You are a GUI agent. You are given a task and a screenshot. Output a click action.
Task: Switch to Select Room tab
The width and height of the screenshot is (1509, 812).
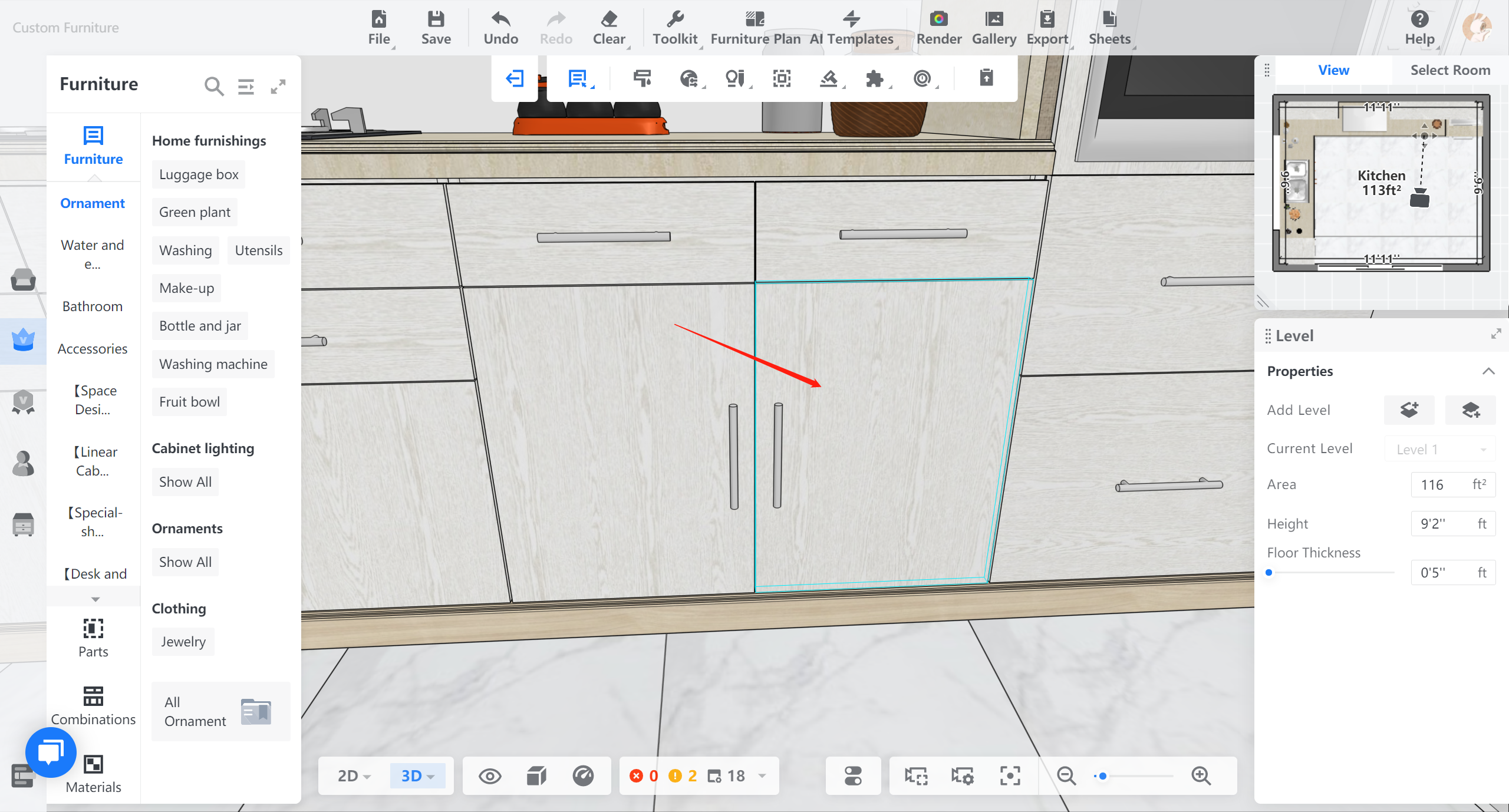tap(1449, 70)
